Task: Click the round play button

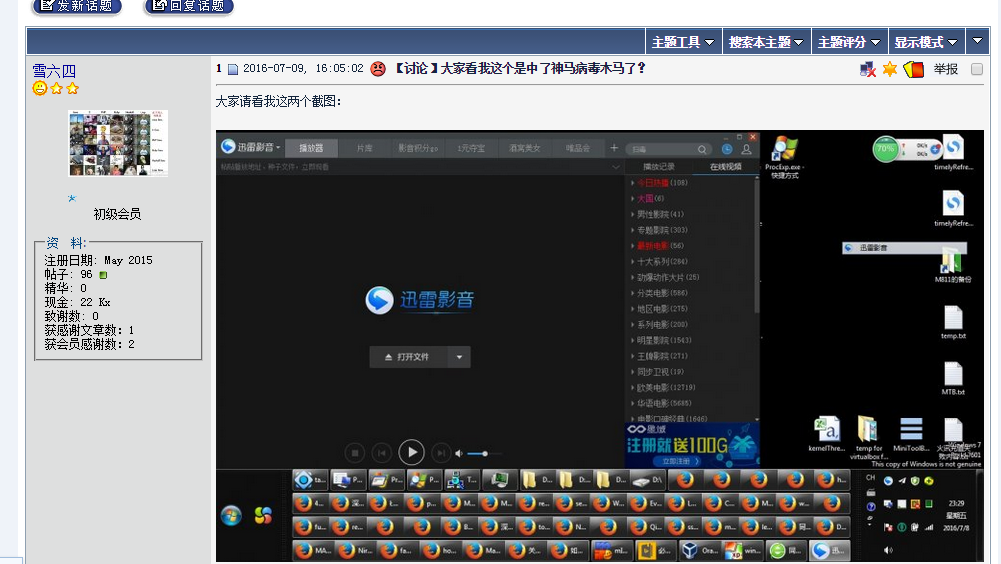Action: pos(412,452)
